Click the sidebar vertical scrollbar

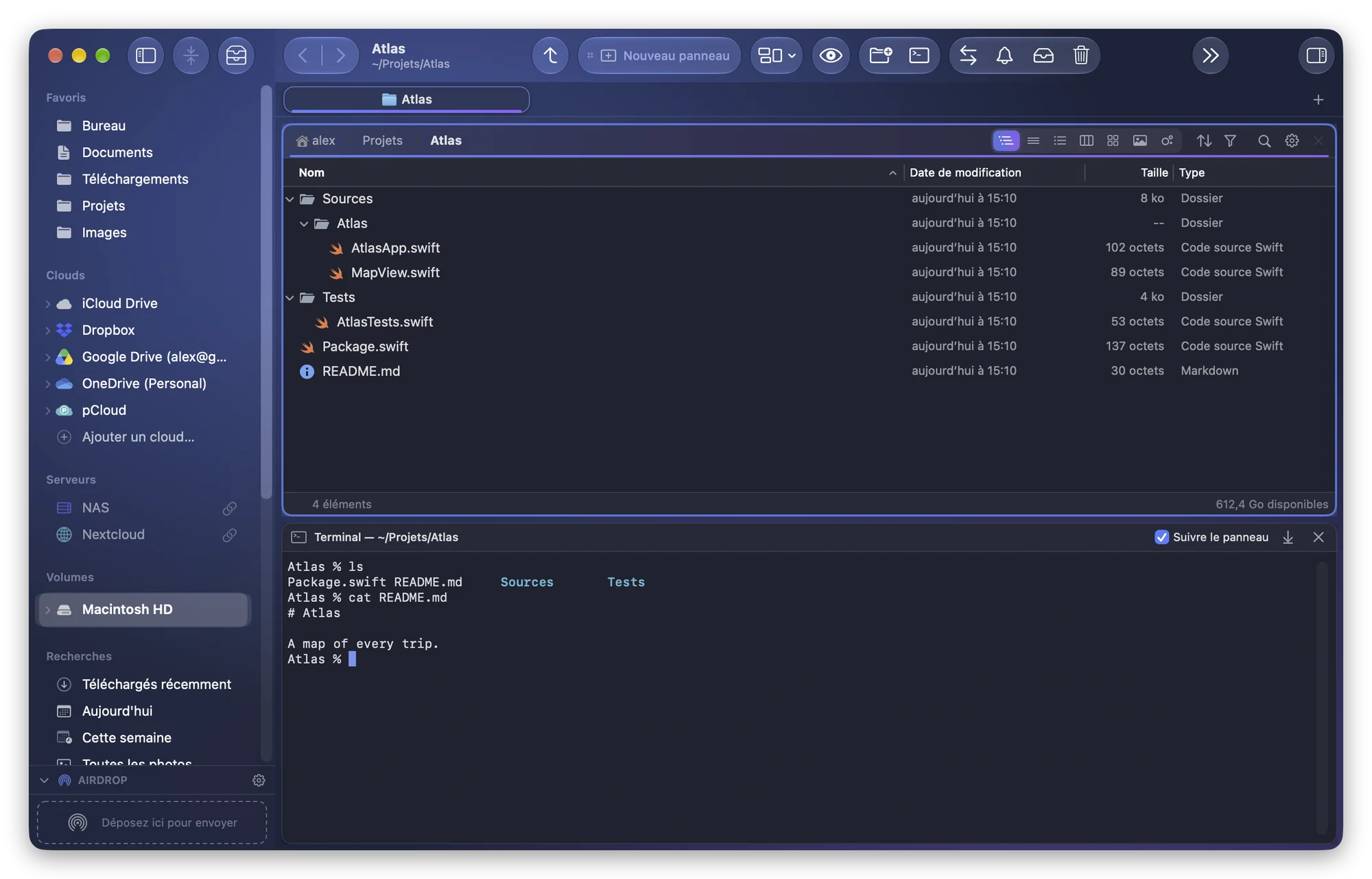266,292
